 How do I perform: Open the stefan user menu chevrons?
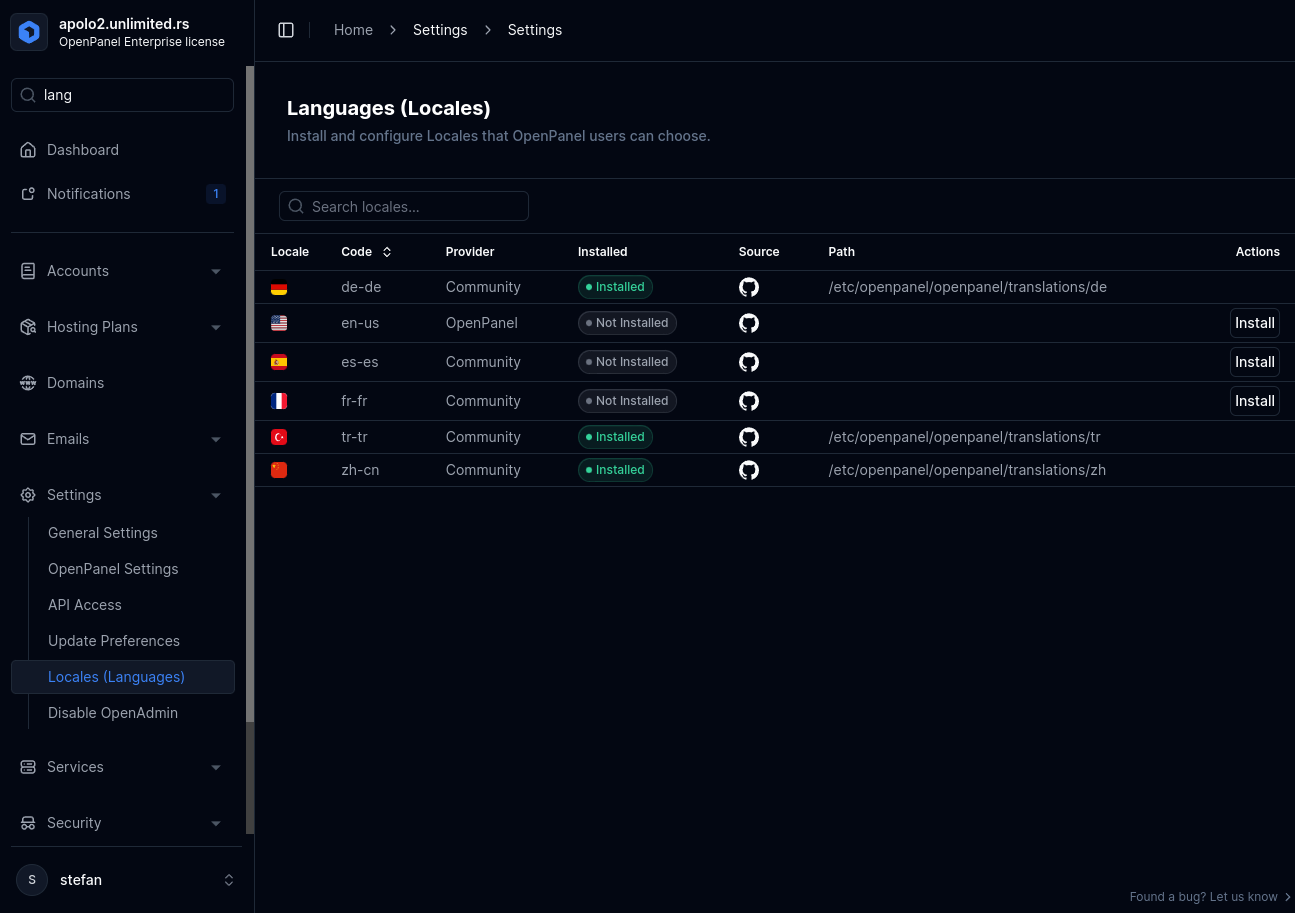(229, 880)
